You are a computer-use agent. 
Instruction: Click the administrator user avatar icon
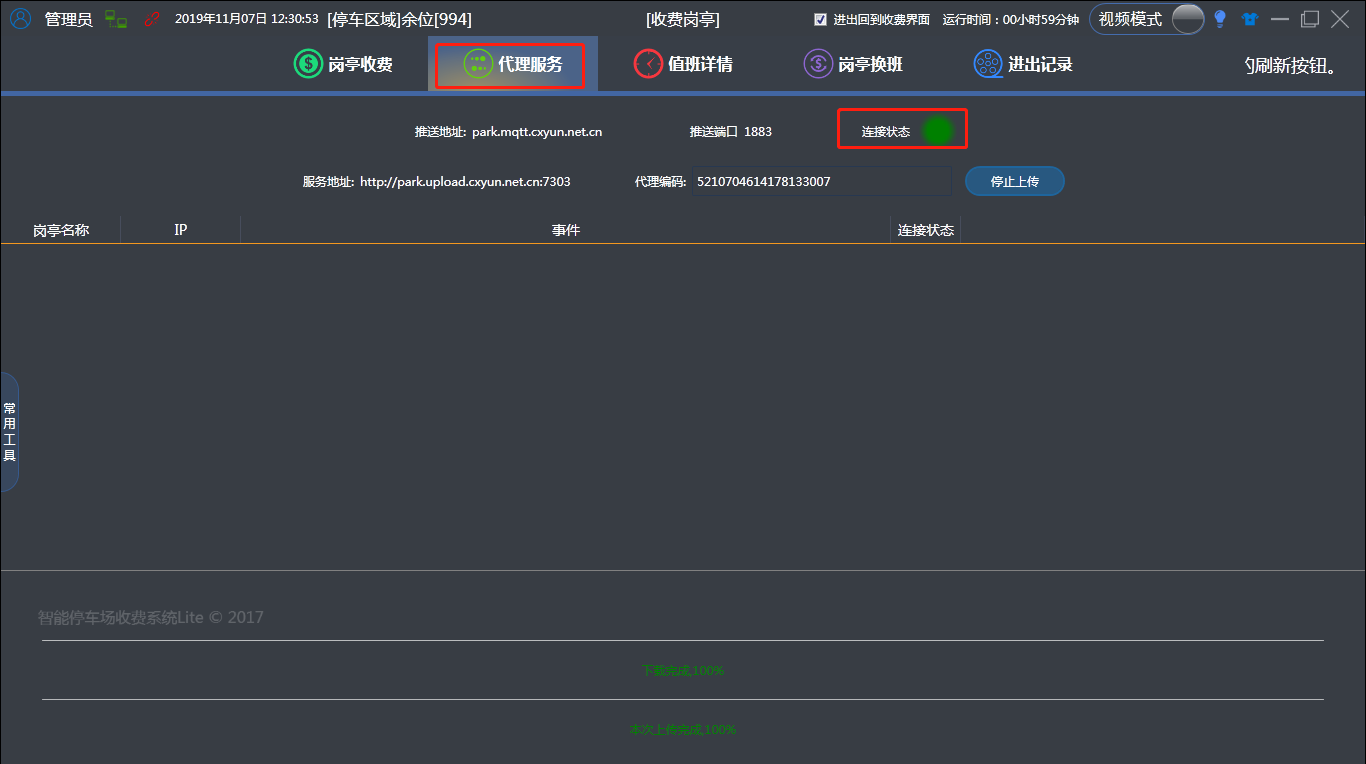click(21, 19)
